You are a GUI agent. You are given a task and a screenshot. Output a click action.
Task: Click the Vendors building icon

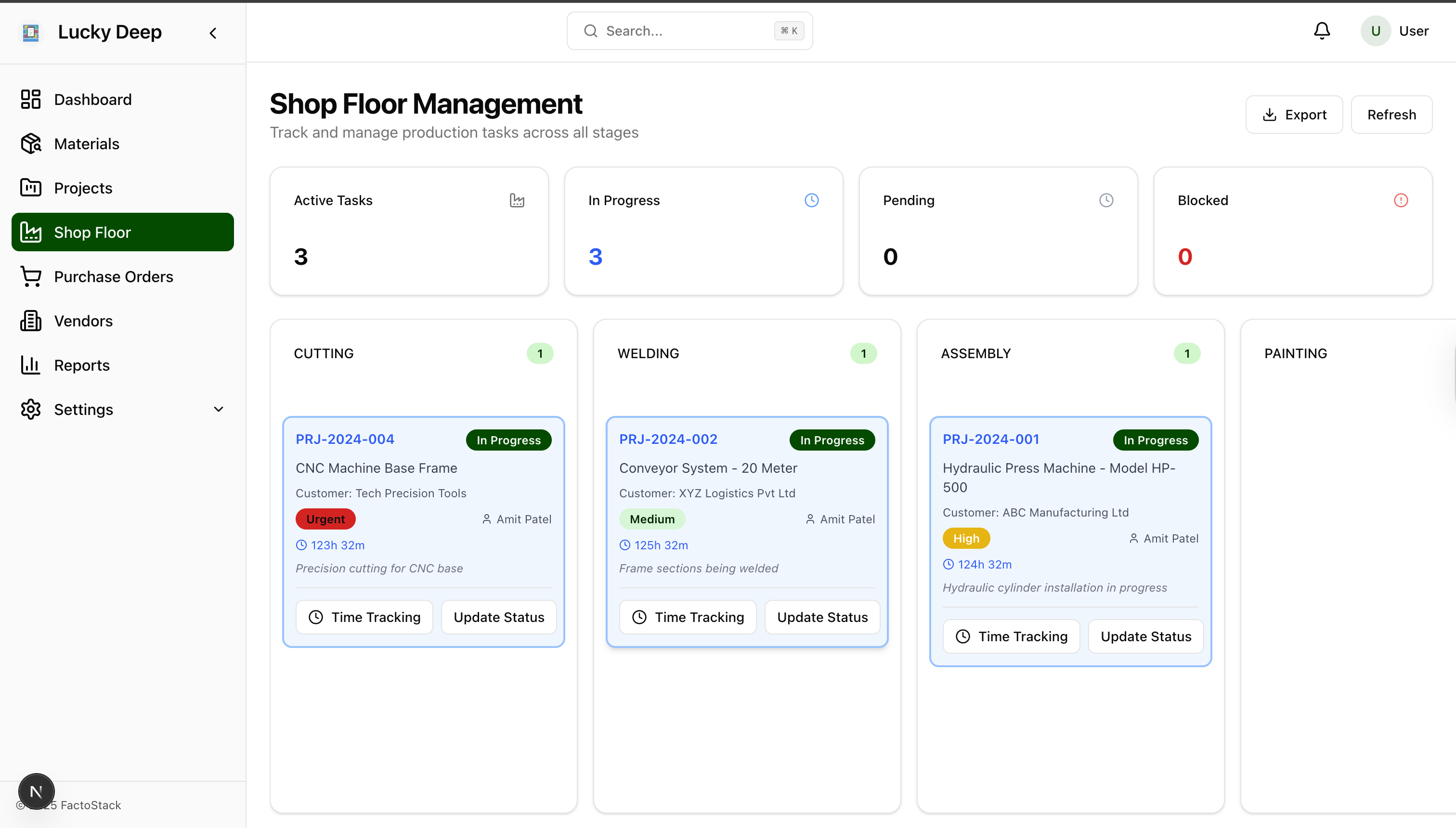pyautogui.click(x=31, y=321)
